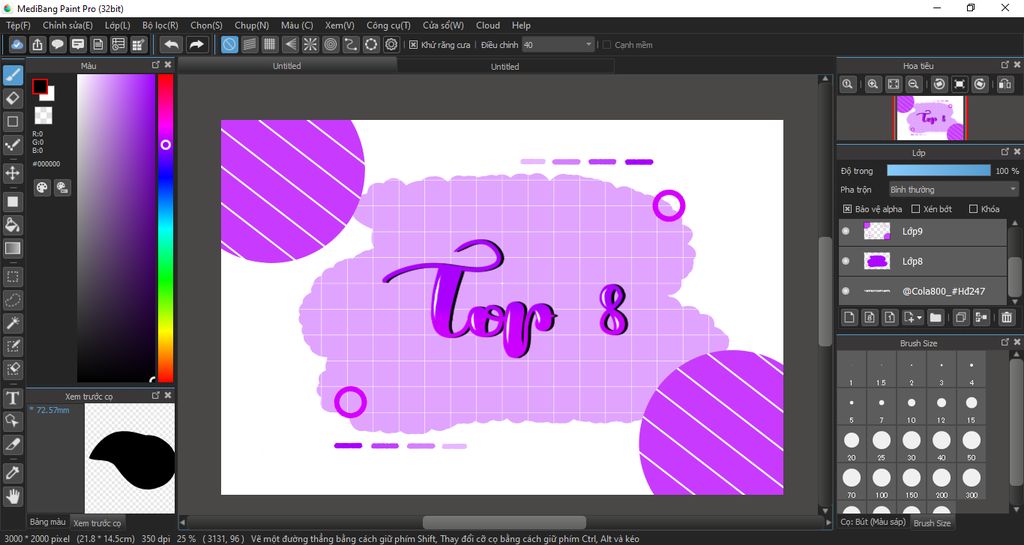Enable crisscross grid snap guide
The width and height of the screenshot is (1024, 545).
(270, 44)
